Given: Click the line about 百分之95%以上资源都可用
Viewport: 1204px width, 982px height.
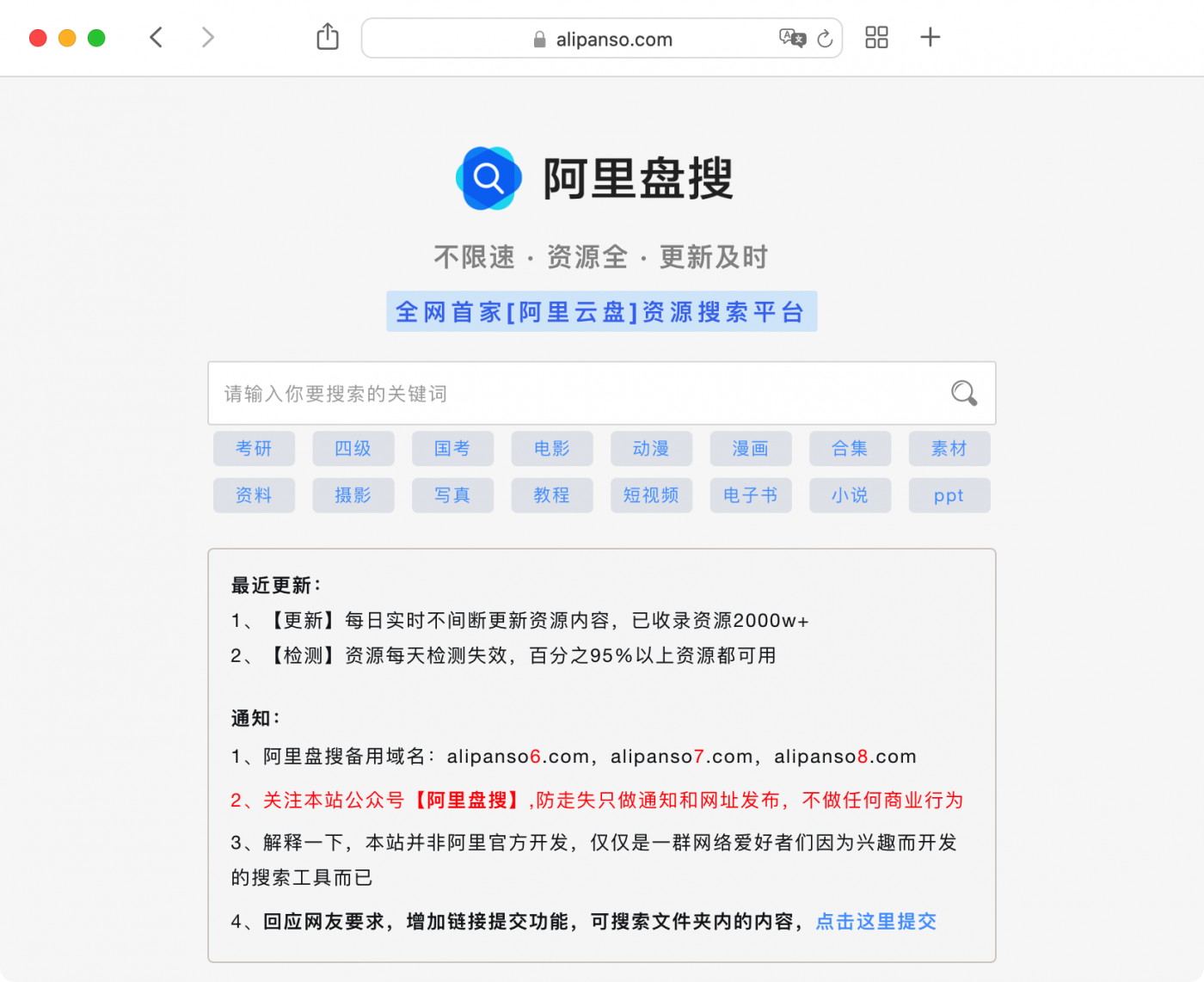Looking at the screenshot, I should [503, 656].
